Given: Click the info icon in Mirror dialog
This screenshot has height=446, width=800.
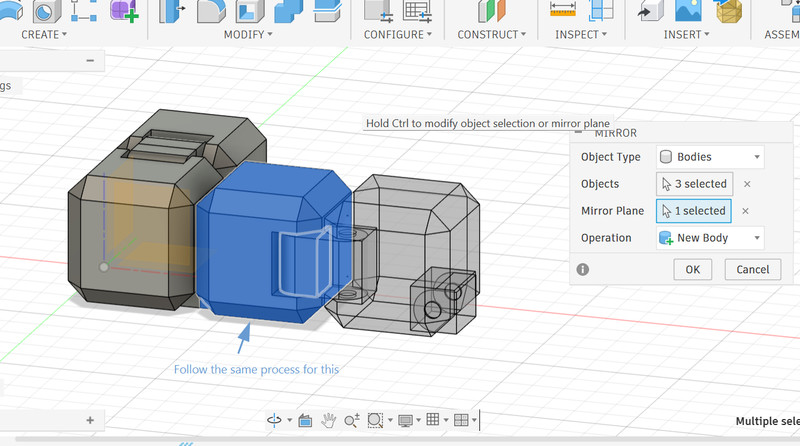Looking at the screenshot, I should click(583, 269).
